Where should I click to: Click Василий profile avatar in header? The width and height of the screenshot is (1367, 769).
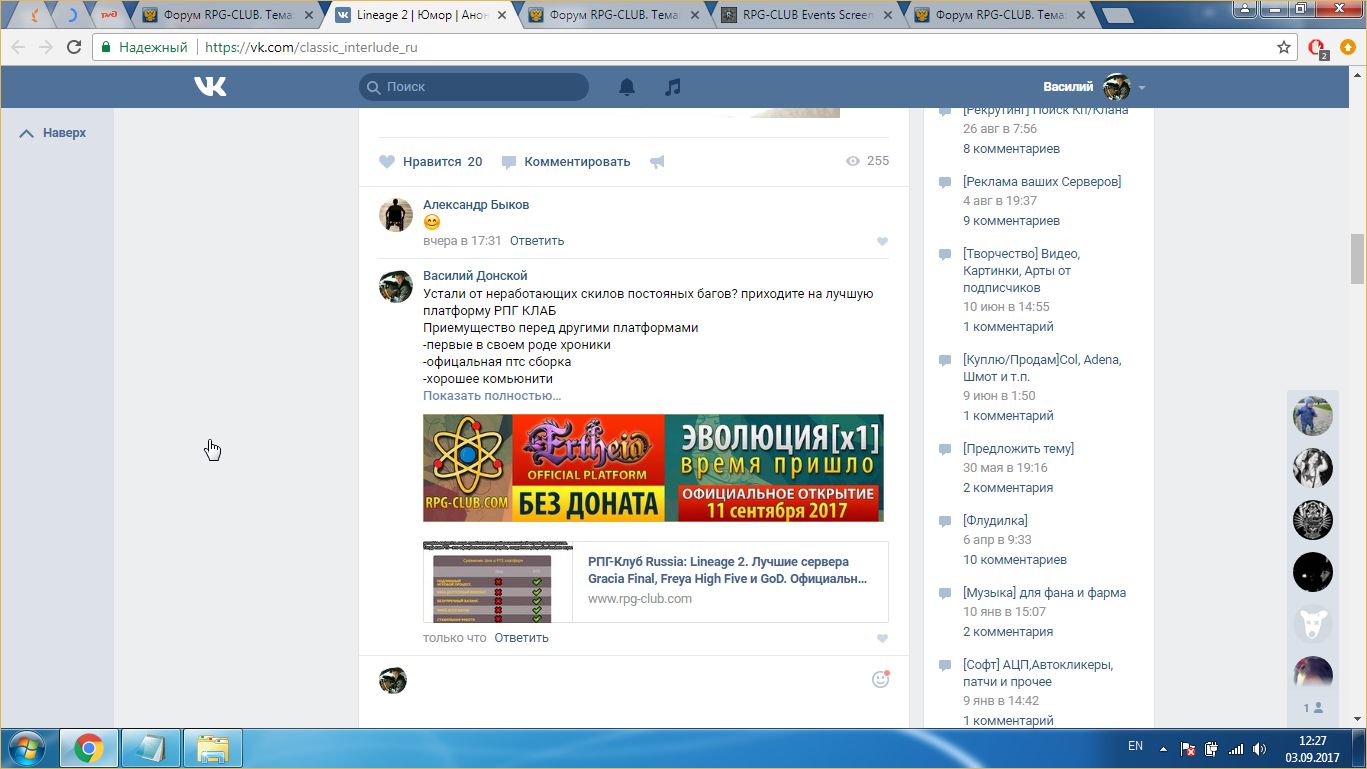[x=1116, y=87]
